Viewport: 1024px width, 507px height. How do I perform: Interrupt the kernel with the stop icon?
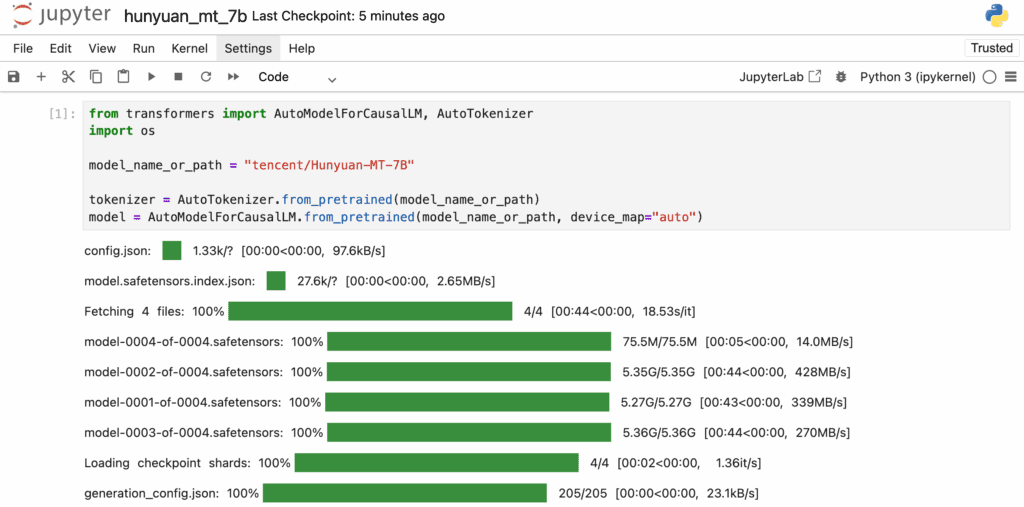pos(178,77)
